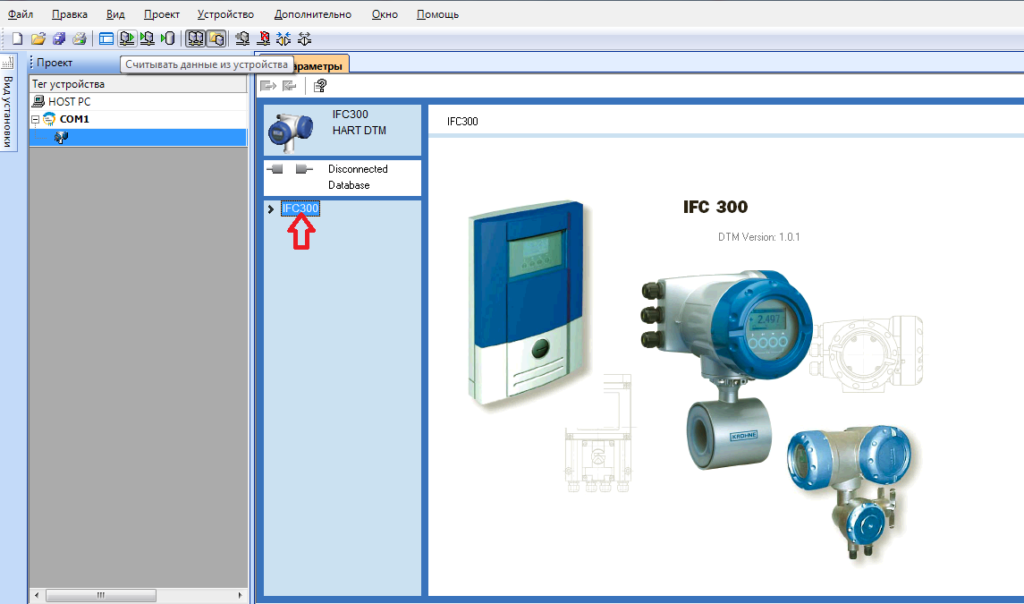
Task: Toggle the network view toolbar button
Action: 195,39
